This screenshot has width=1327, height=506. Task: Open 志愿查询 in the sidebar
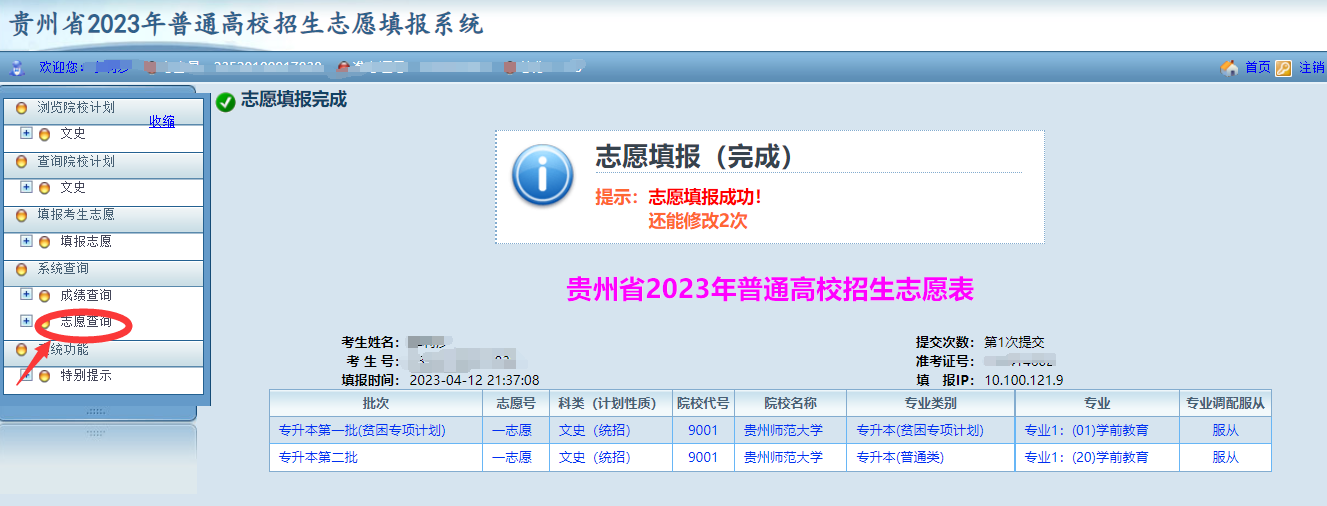tap(86, 322)
